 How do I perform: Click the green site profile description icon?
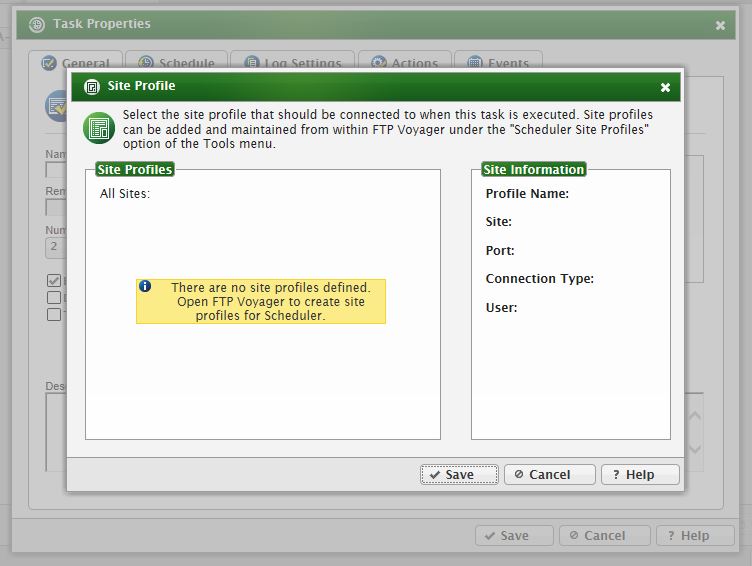99,128
